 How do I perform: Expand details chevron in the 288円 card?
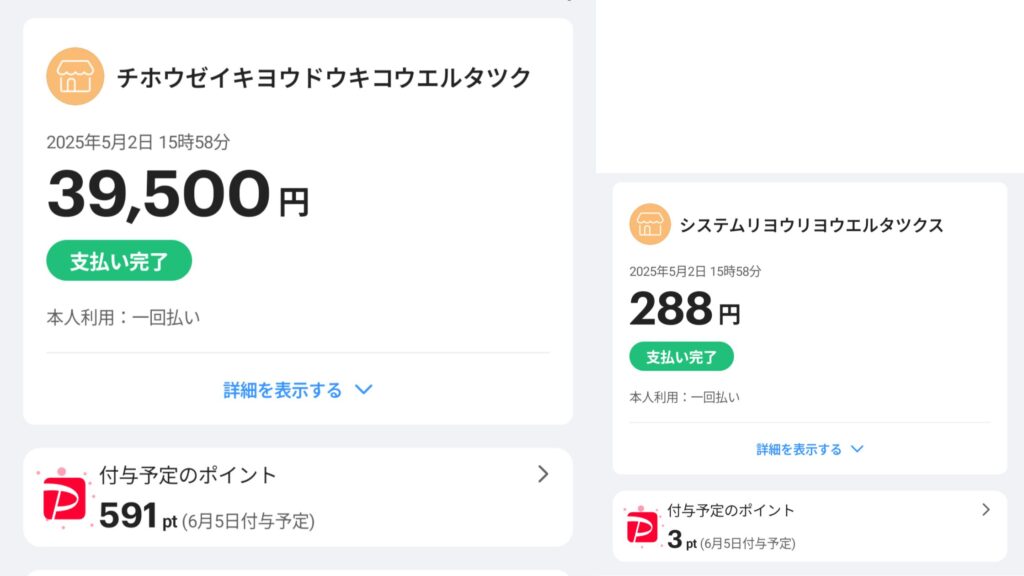click(x=857, y=450)
